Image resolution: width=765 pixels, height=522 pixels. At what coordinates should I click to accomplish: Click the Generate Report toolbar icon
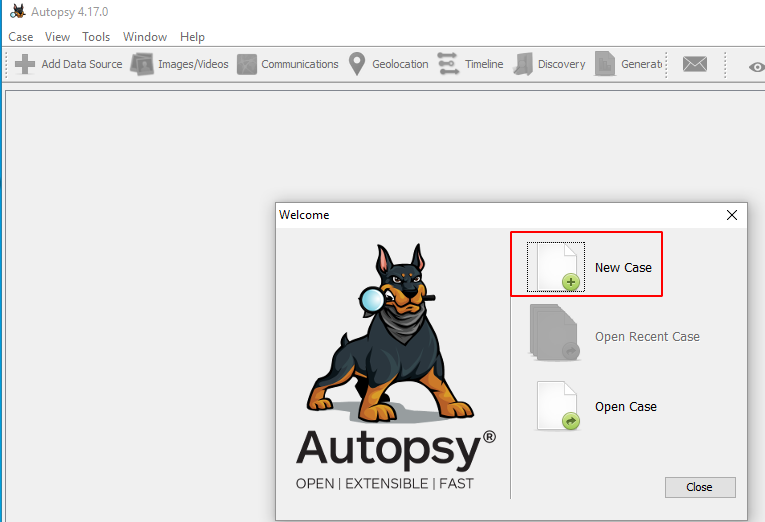point(605,64)
